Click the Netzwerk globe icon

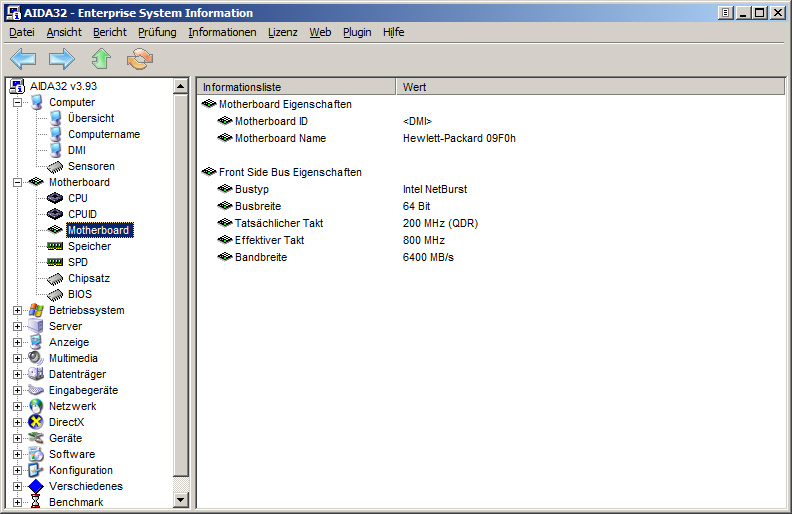[36, 406]
